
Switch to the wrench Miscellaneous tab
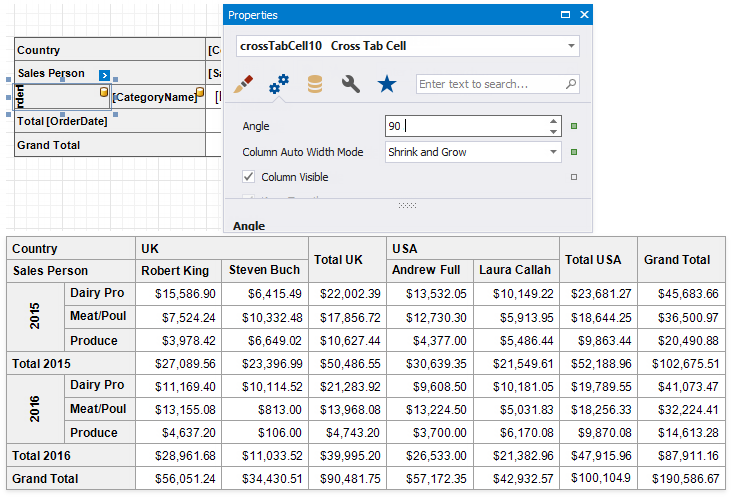pos(351,85)
